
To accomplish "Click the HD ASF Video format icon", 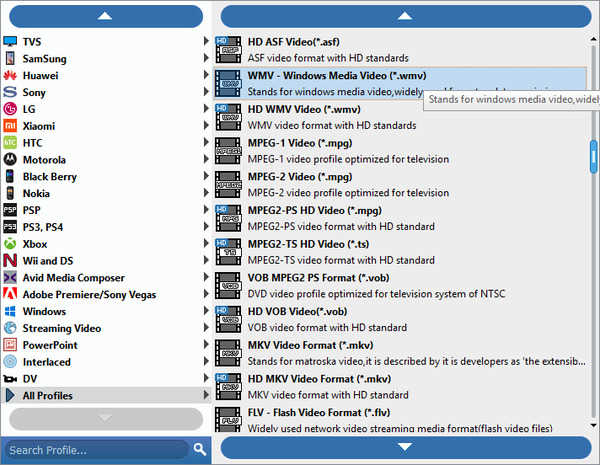I will [230, 49].
